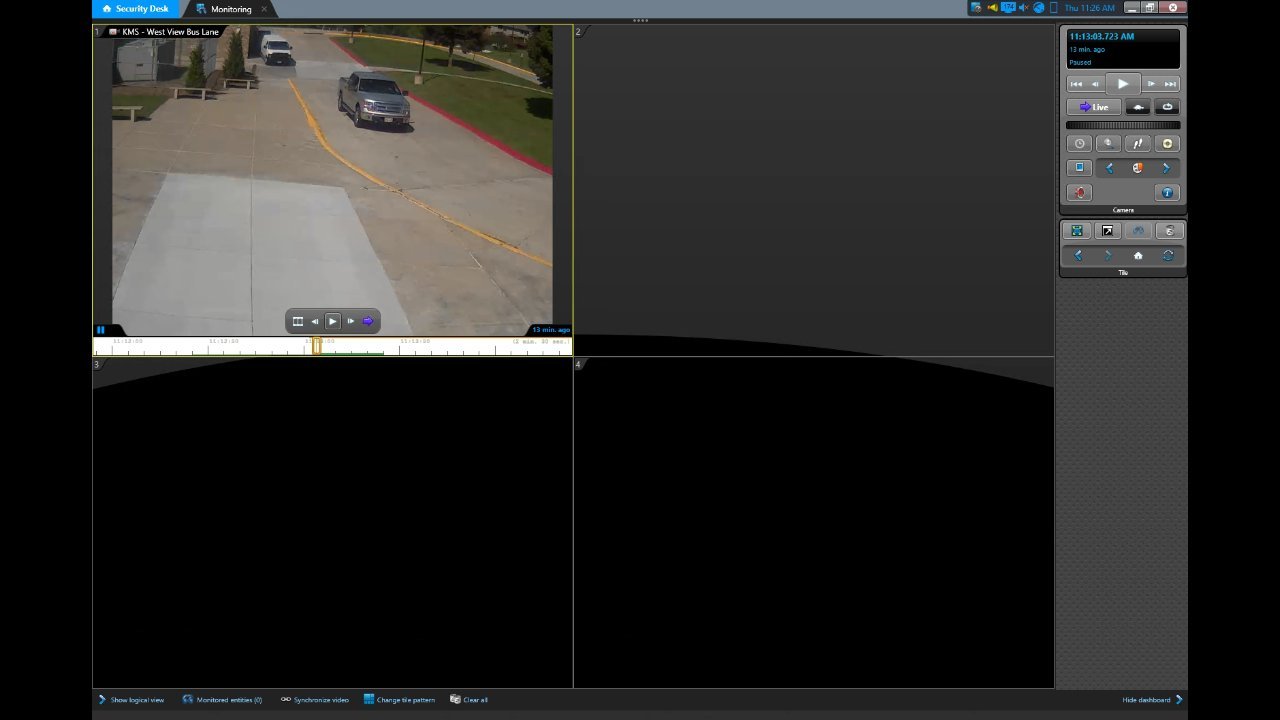
Task: Select empty tile number 3
Action: 332,522
